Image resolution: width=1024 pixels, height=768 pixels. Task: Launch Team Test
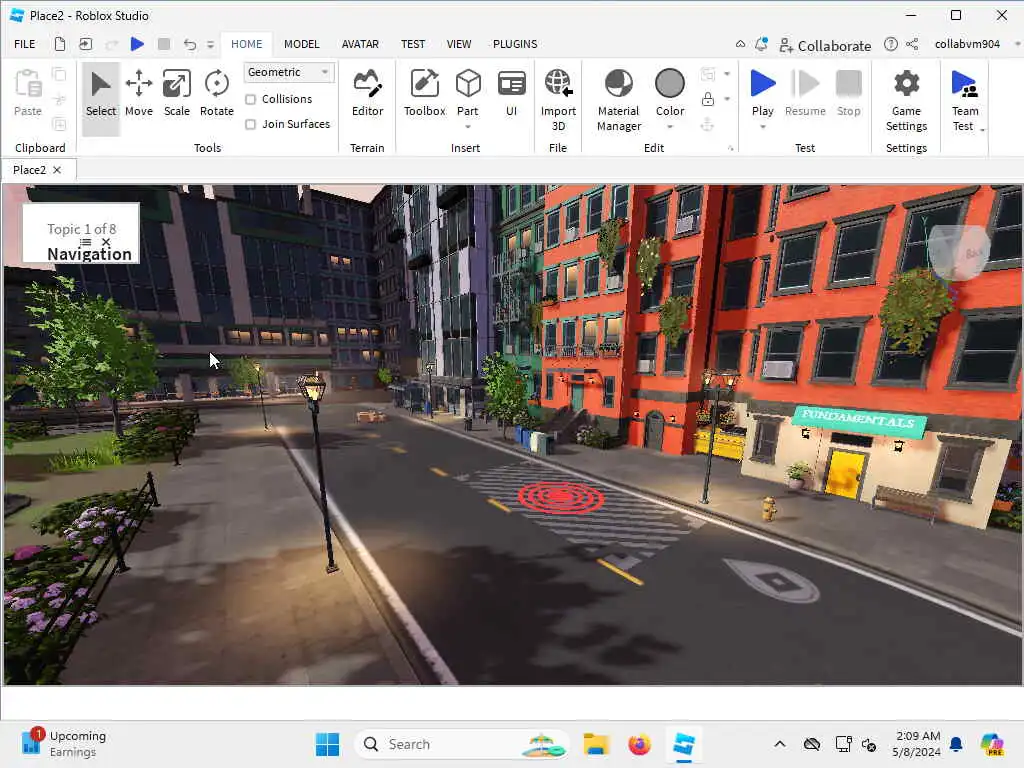click(965, 100)
